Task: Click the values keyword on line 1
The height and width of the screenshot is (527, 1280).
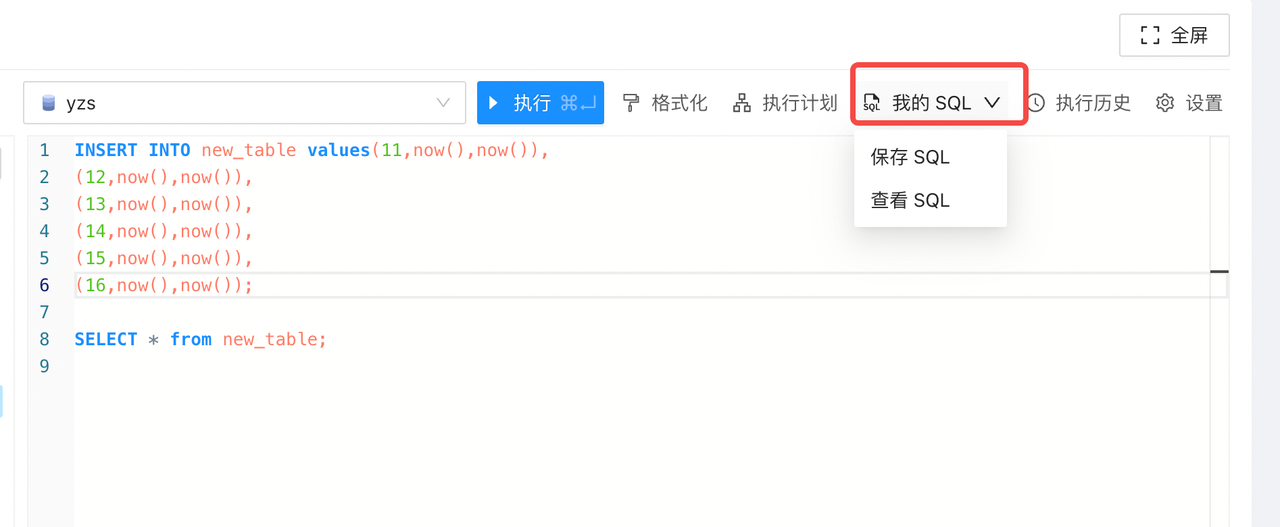Action: [x=338, y=150]
